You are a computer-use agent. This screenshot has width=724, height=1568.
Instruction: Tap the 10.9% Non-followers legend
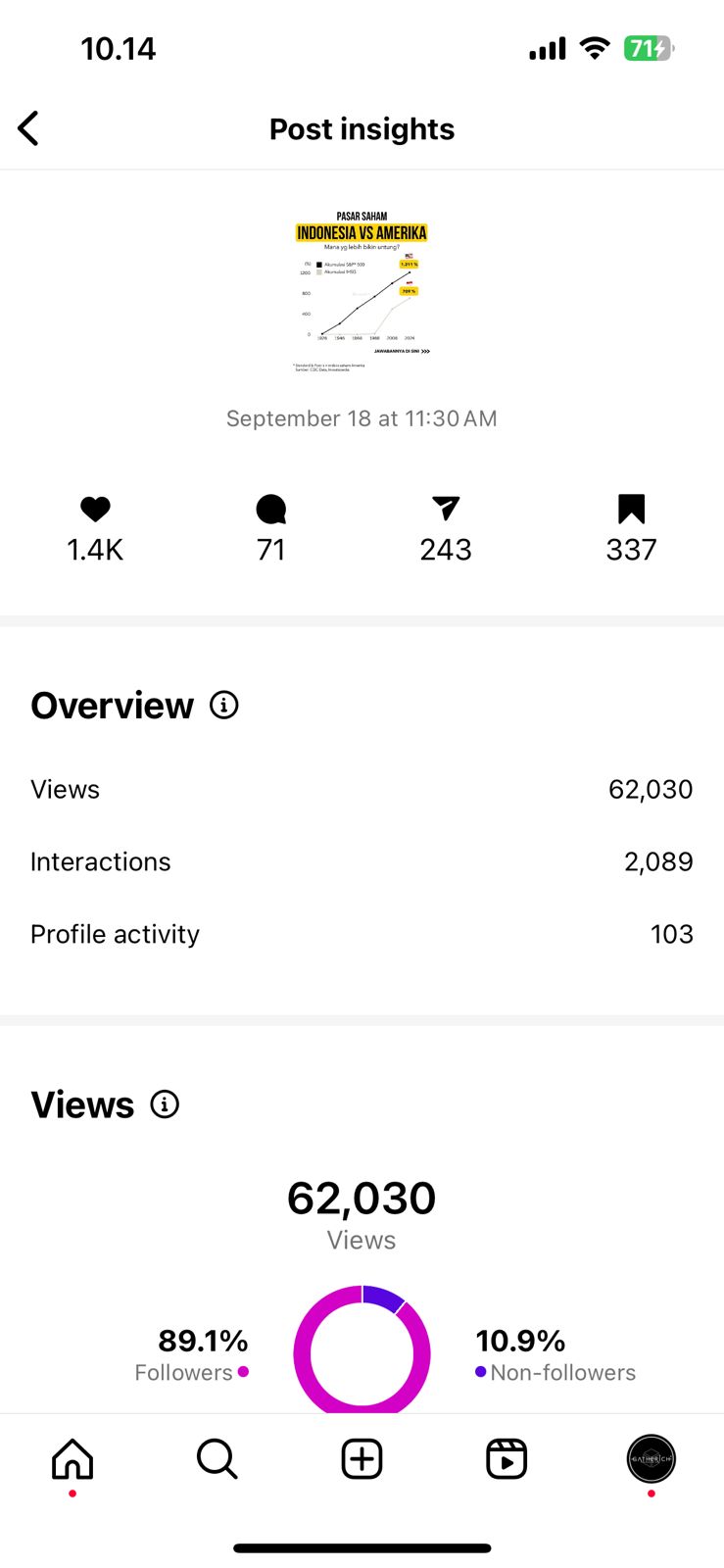click(555, 1354)
